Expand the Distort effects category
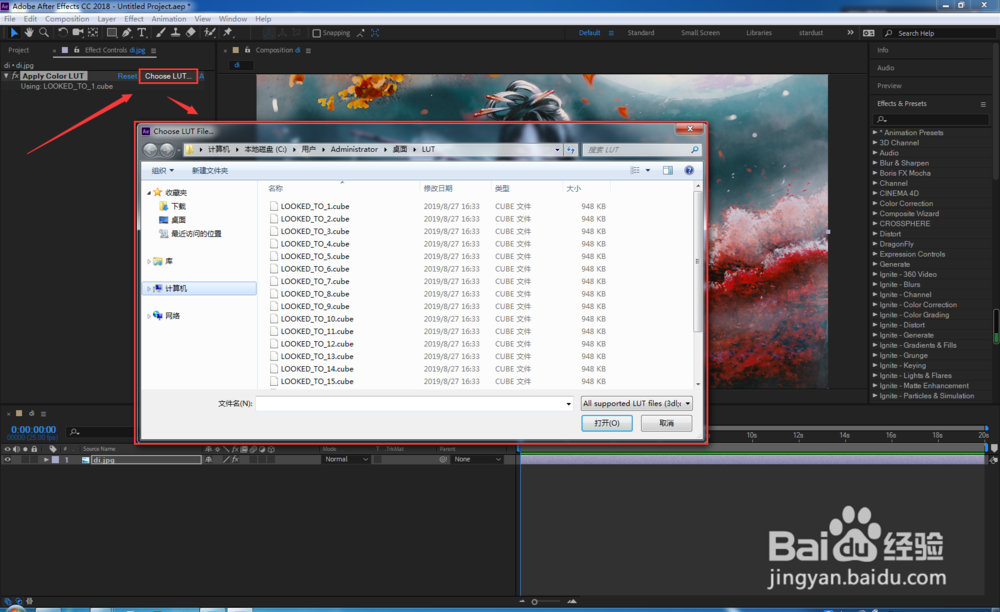1000x612 pixels. (875, 234)
